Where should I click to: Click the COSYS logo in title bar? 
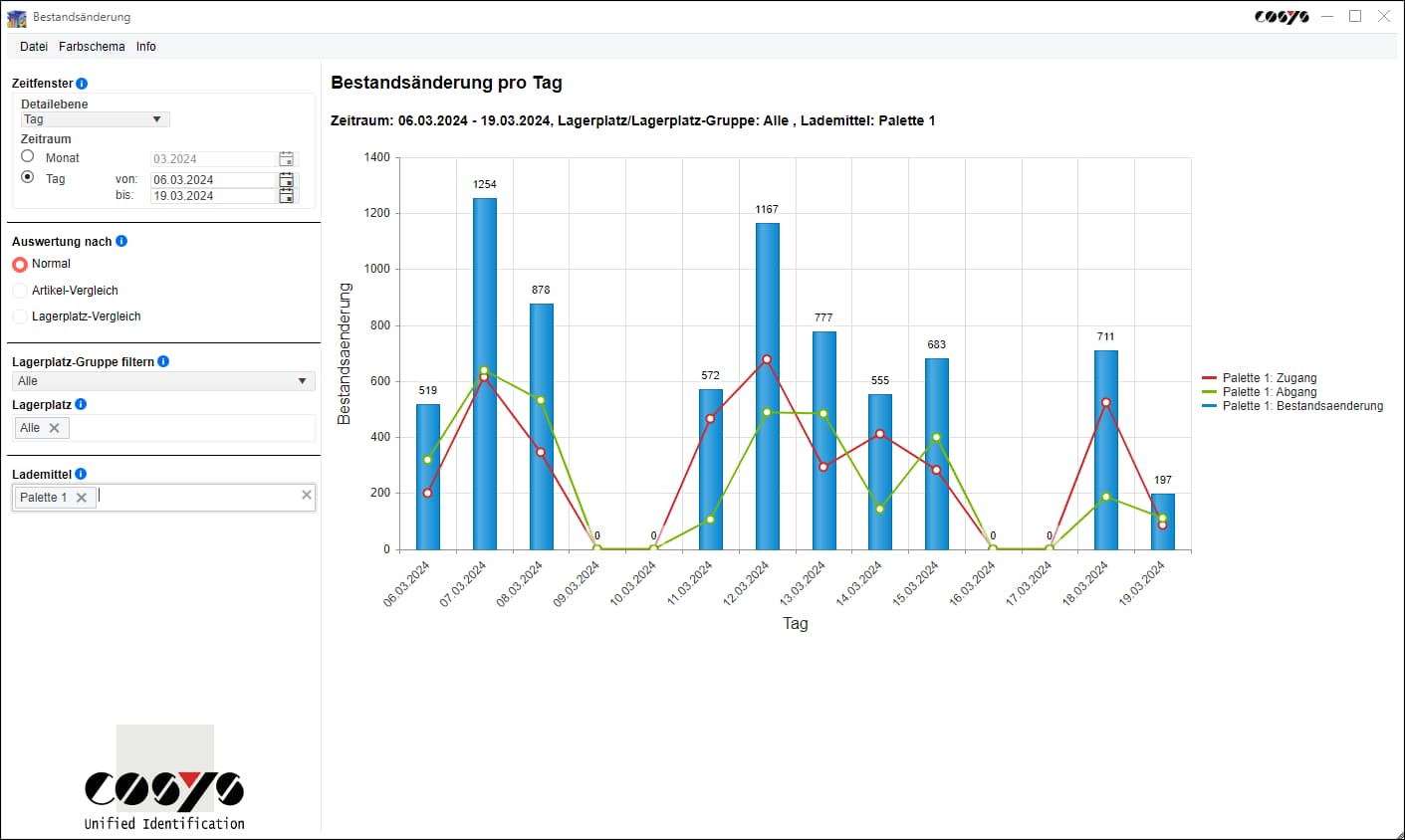click(1282, 17)
